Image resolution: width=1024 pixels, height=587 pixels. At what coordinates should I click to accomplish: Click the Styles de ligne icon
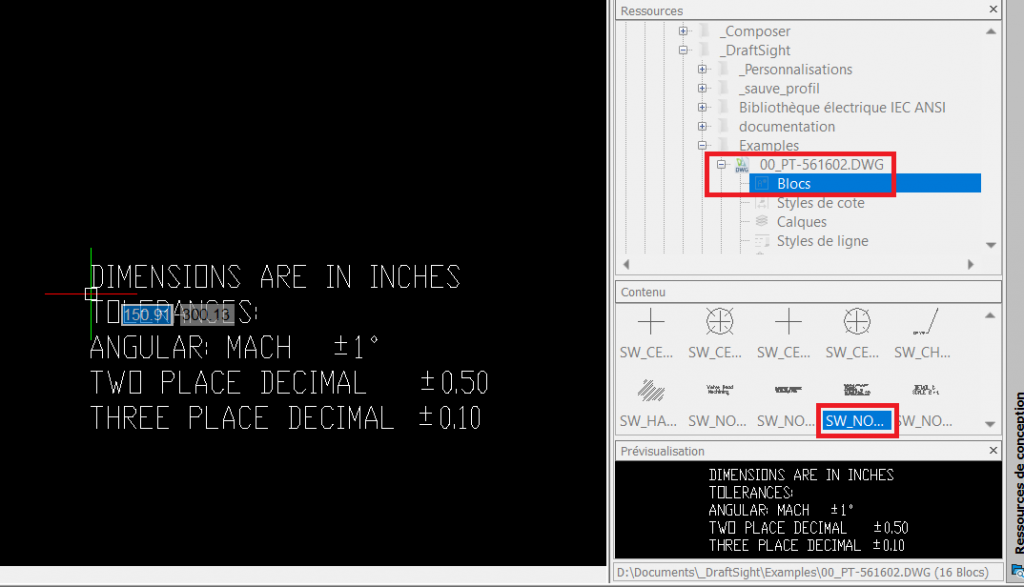(761, 241)
